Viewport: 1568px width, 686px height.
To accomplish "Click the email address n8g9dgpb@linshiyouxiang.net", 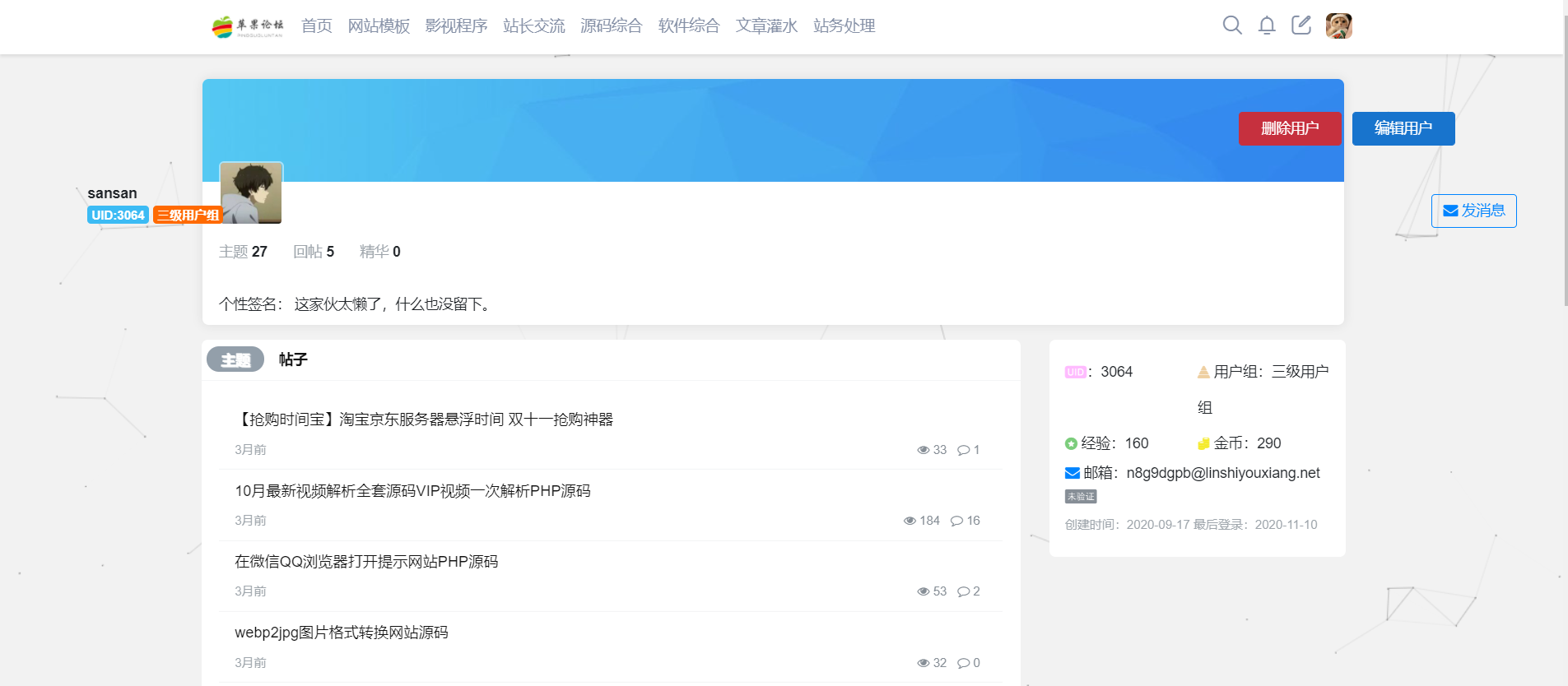I will tap(1223, 473).
